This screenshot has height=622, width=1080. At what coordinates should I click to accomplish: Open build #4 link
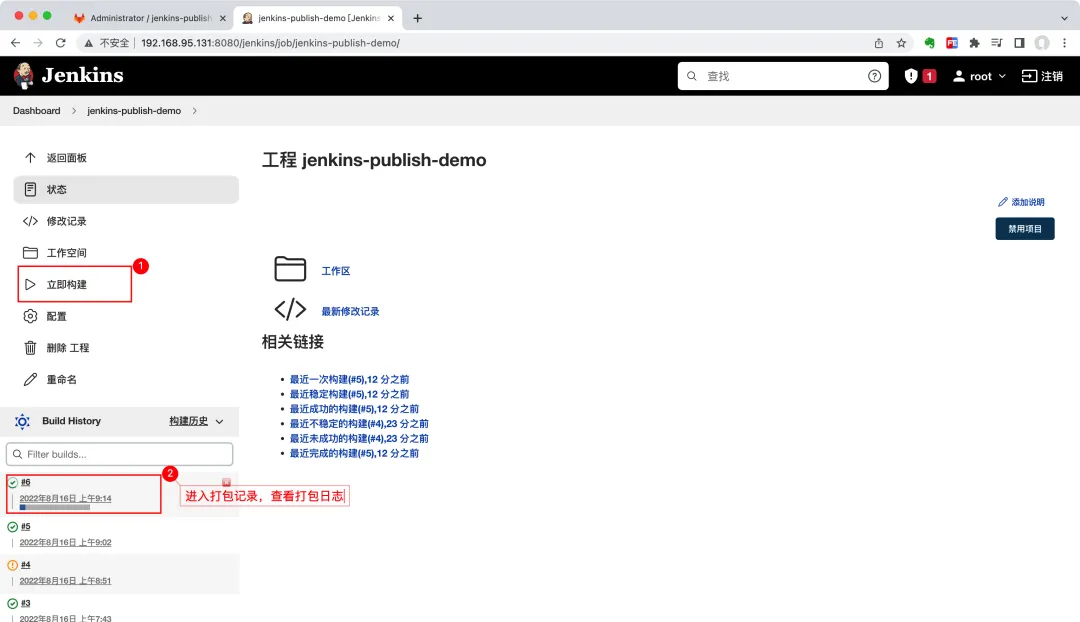(25, 565)
